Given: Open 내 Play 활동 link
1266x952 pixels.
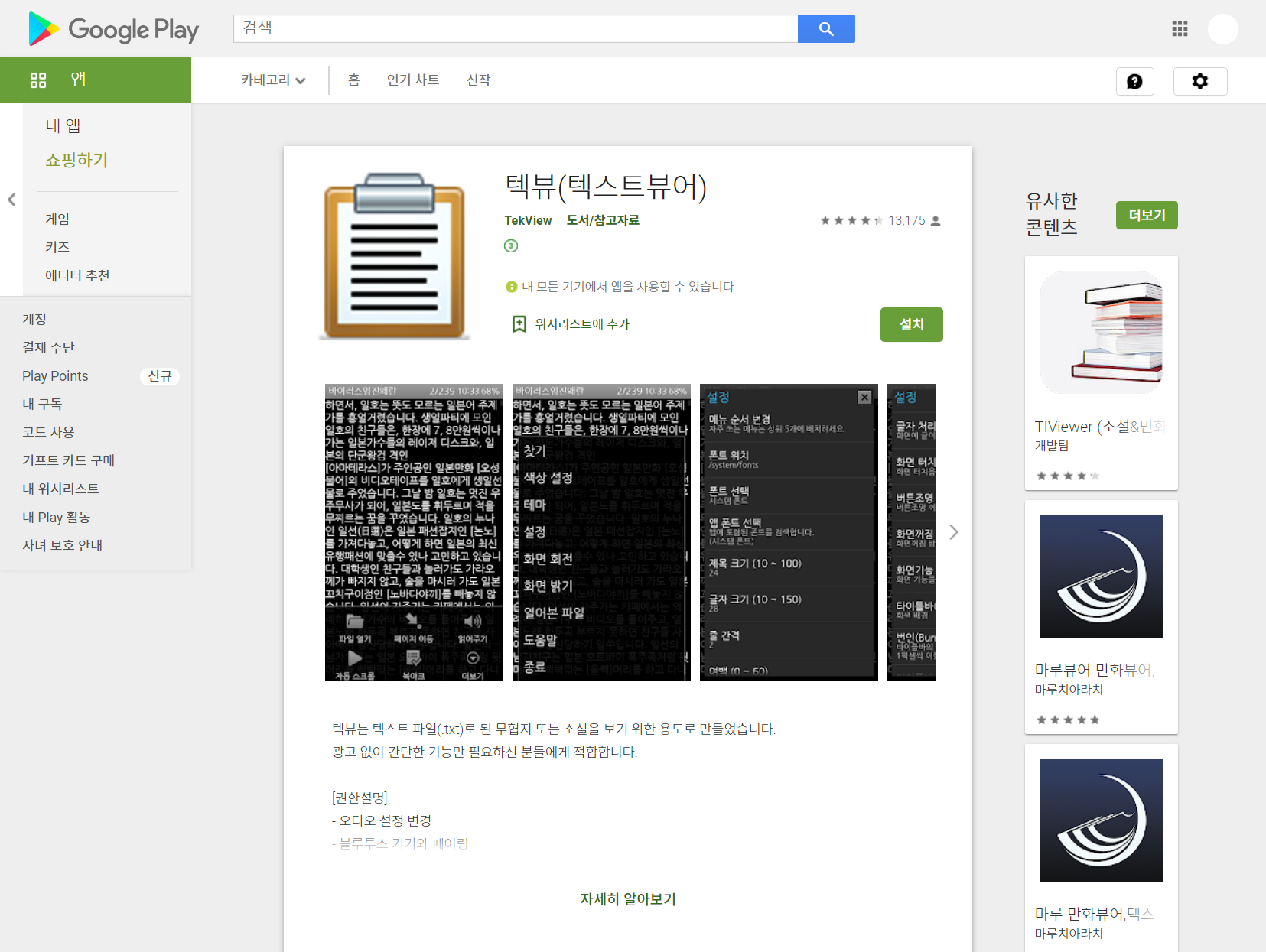Looking at the screenshot, I should (56, 517).
